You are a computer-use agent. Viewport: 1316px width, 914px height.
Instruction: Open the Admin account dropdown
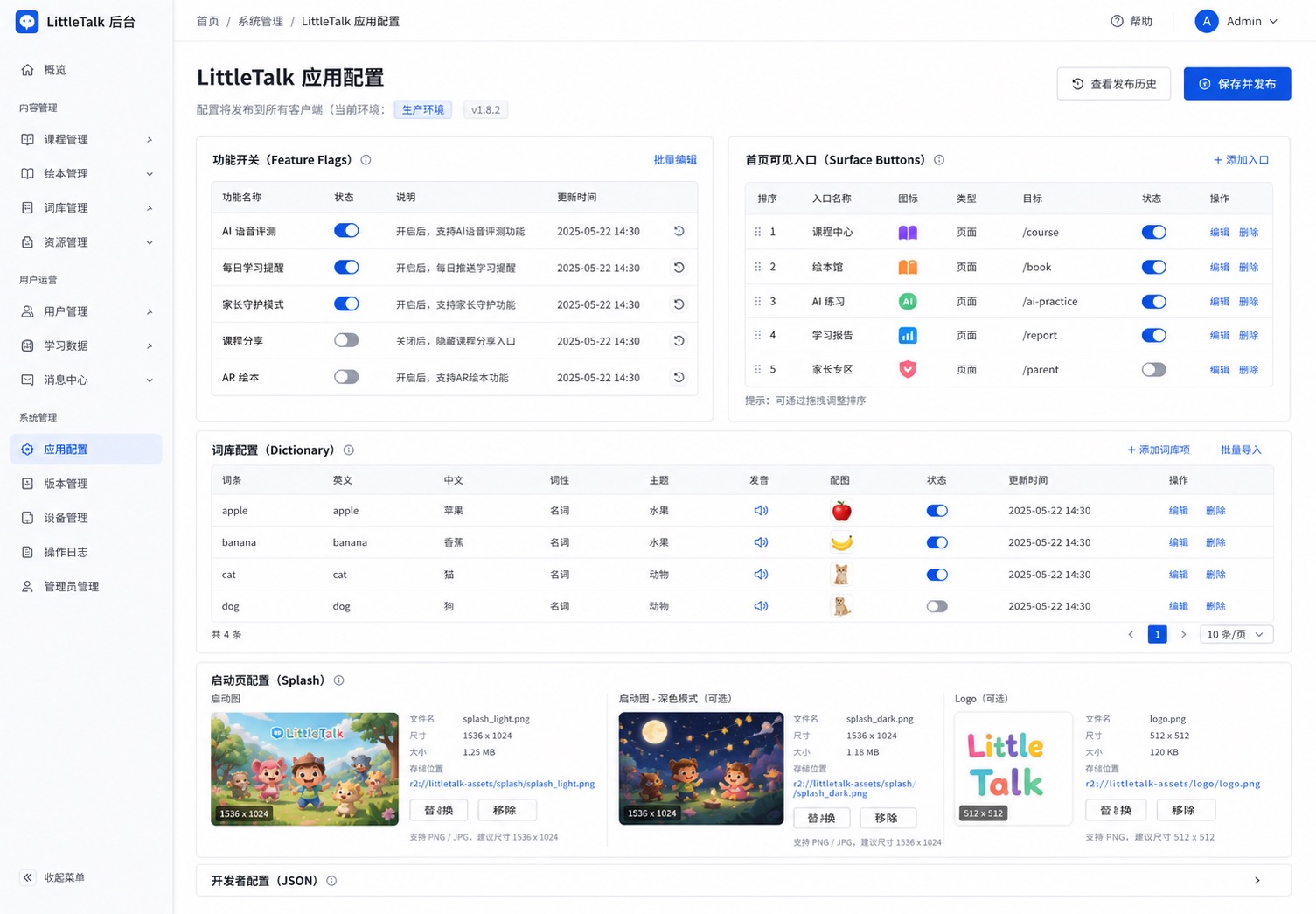pos(1236,21)
